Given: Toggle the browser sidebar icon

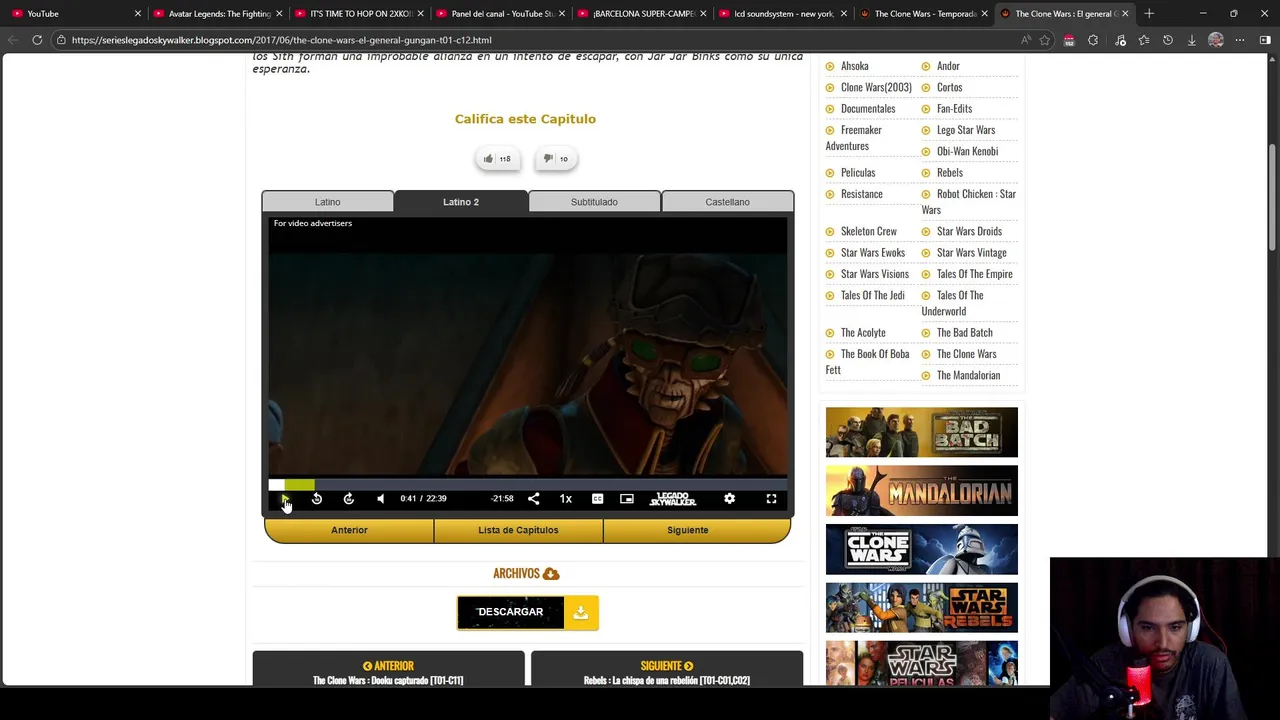Looking at the screenshot, I should pos(1265,40).
